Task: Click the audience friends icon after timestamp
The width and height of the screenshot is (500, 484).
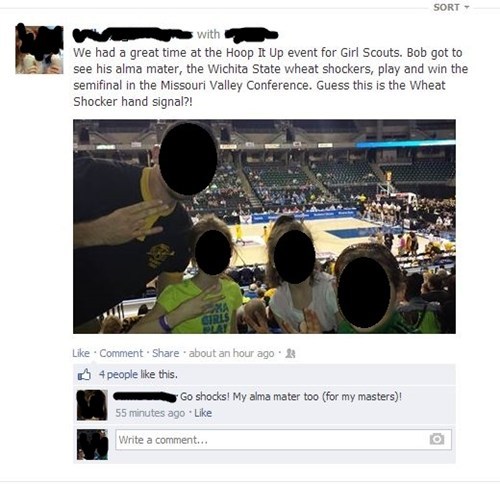Action: [291, 353]
